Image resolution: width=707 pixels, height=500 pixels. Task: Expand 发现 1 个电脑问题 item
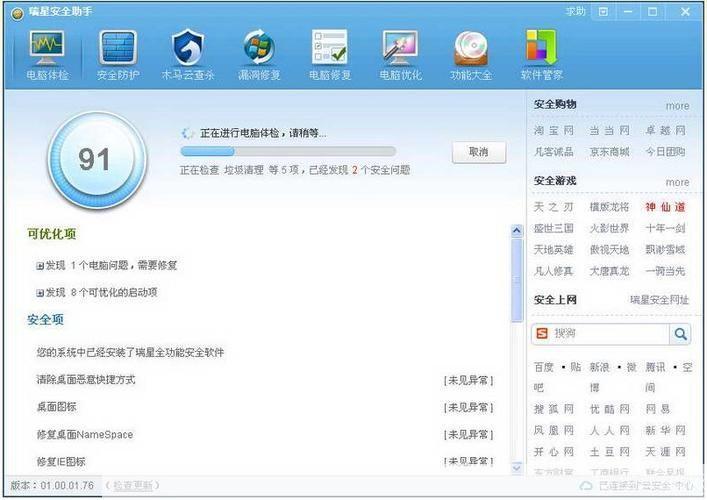[40, 266]
